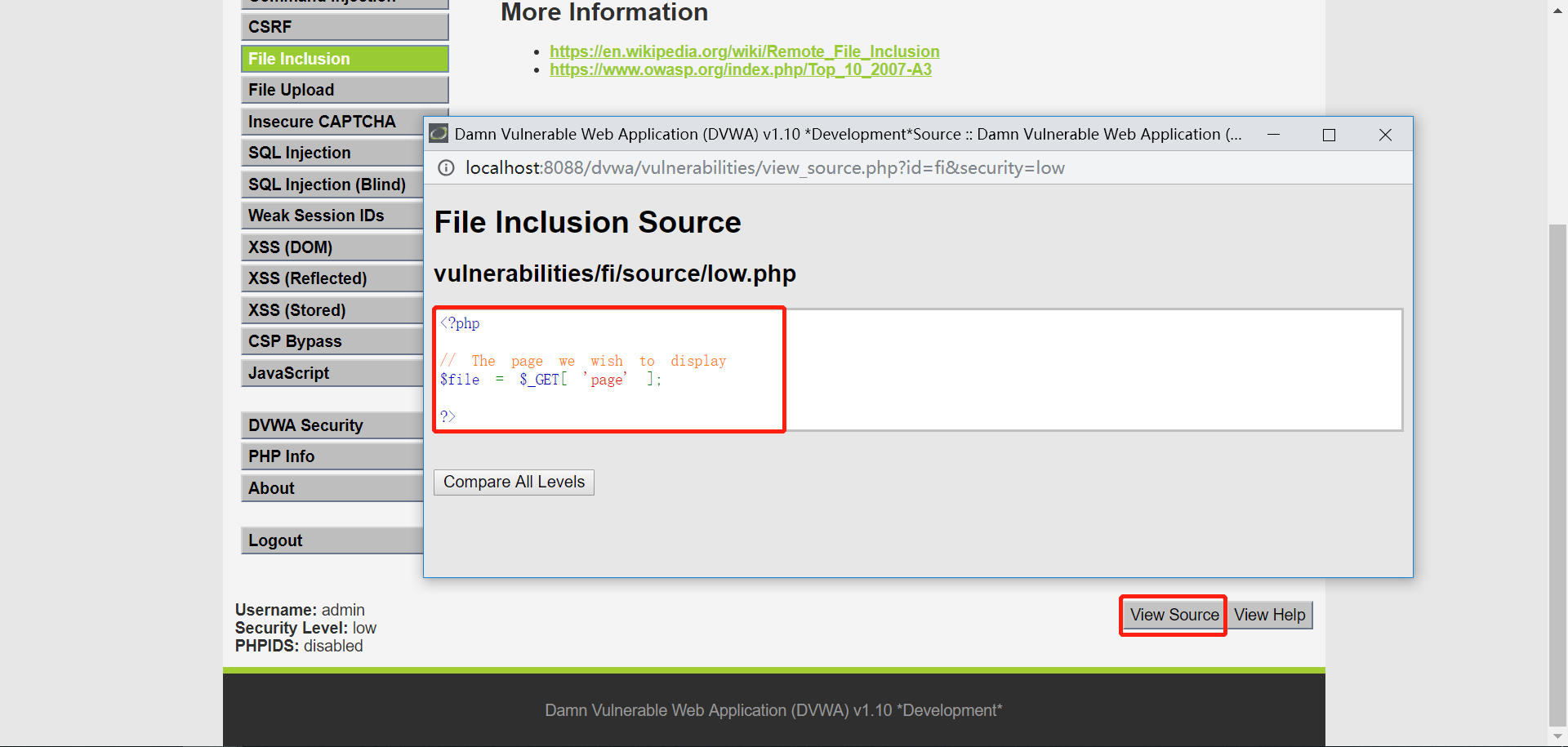
Task: Open Weak Session IDs
Action: pos(332,216)
